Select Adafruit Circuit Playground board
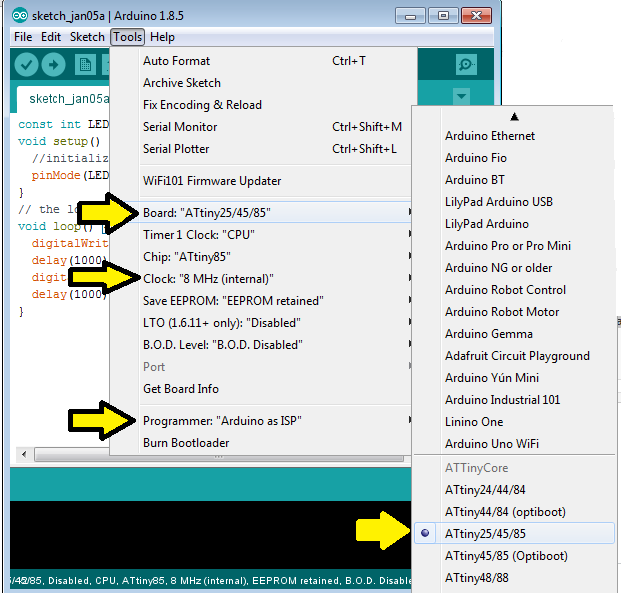 (x=514, y=356)
